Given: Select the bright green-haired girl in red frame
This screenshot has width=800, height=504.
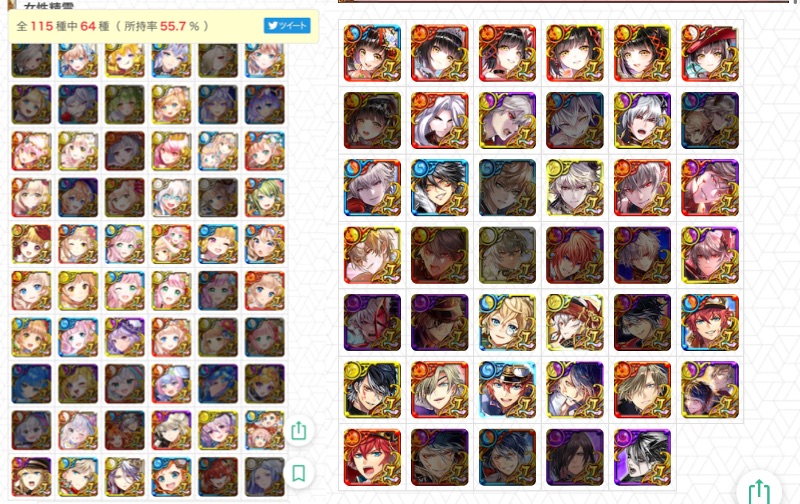Looking at the screenshot, I should pos(265,197).
